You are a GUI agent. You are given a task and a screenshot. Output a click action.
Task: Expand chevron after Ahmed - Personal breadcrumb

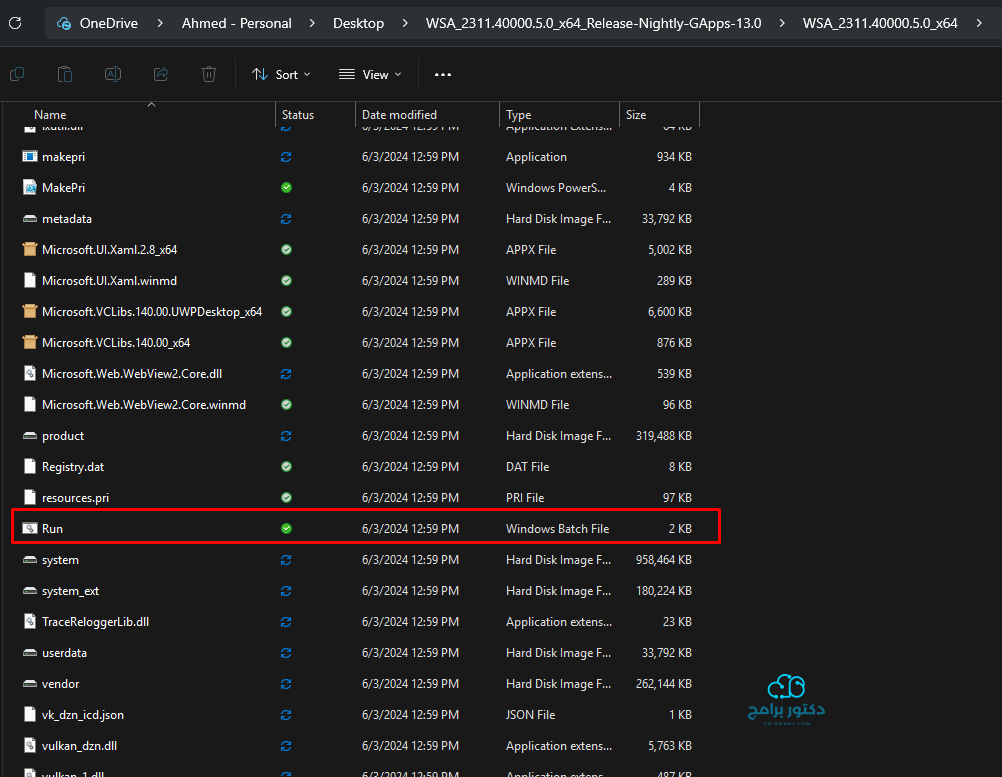coord(312,24)
